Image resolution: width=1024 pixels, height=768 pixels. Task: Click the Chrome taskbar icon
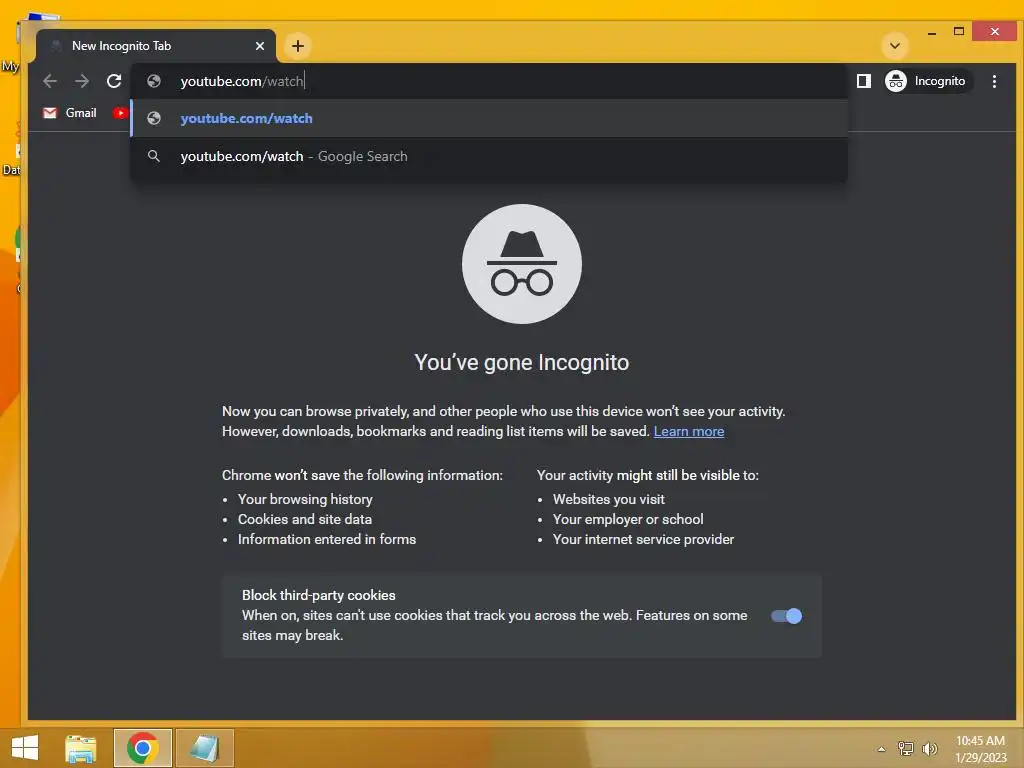pos(142,748)
